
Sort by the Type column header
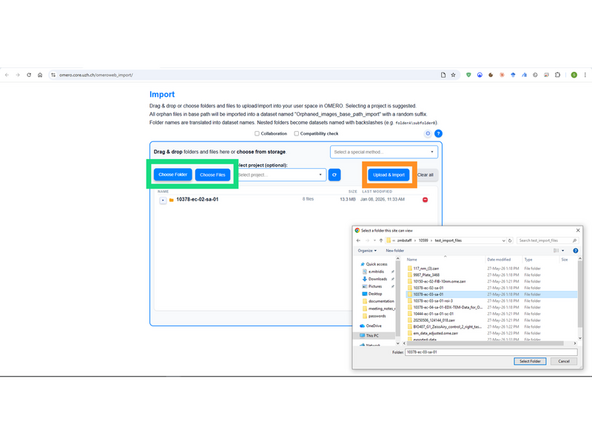click(x=528, y=260)
